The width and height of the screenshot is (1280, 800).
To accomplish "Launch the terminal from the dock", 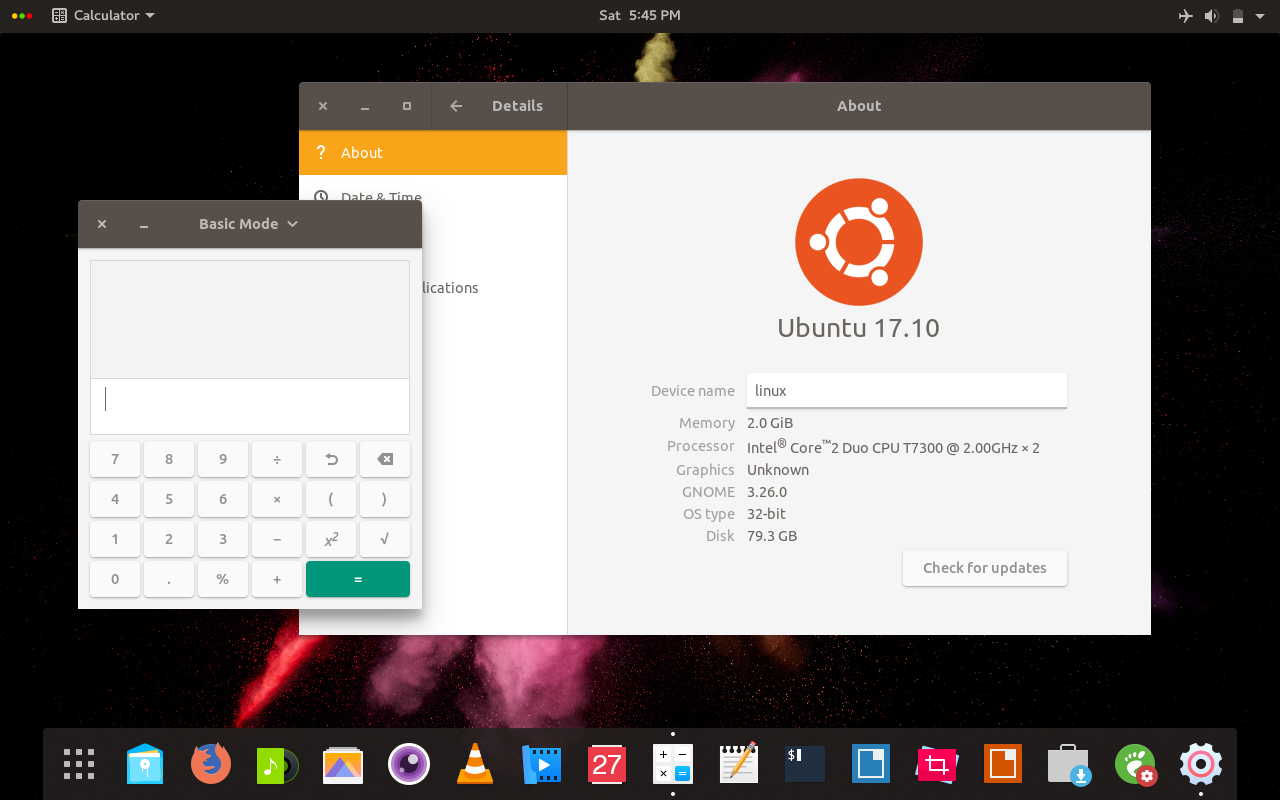I will pyautogui.click(x=805, y=764).
